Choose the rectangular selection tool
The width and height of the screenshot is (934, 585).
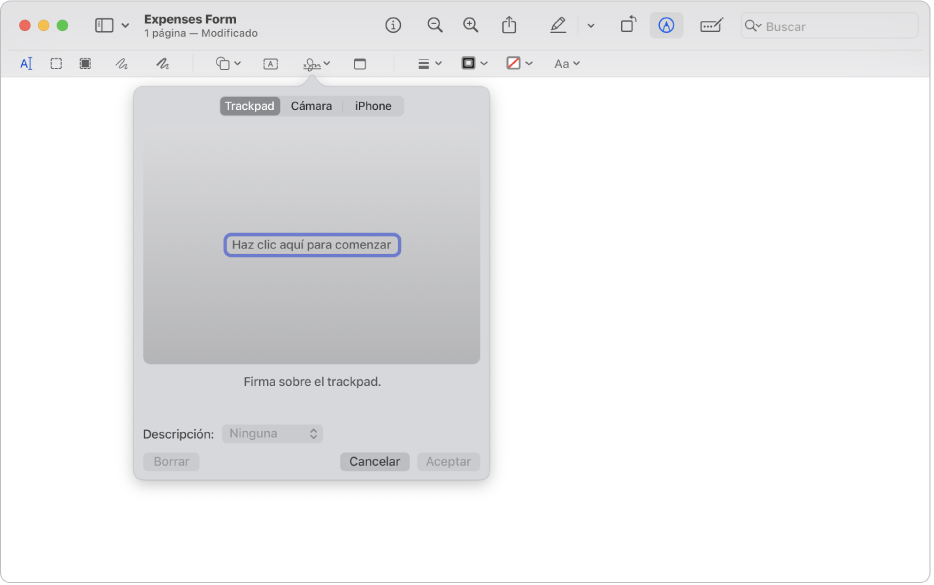point(56,63)
